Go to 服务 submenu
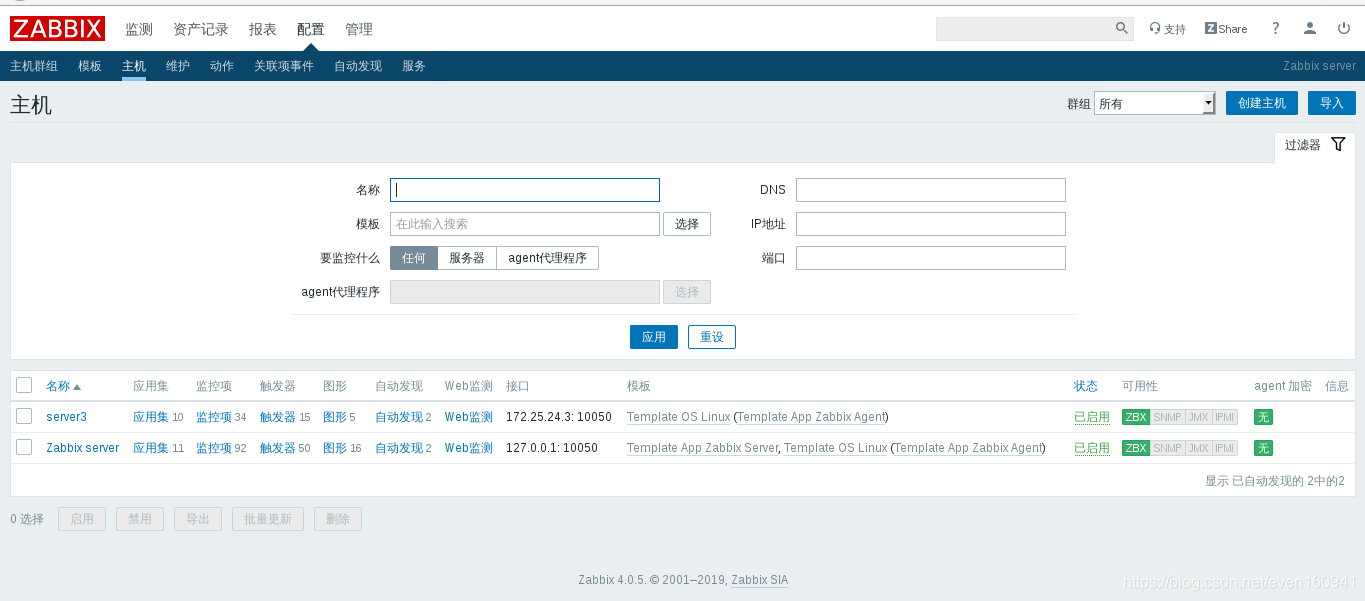The width and height of the screenshot is (1365, 601). point(414,66)
